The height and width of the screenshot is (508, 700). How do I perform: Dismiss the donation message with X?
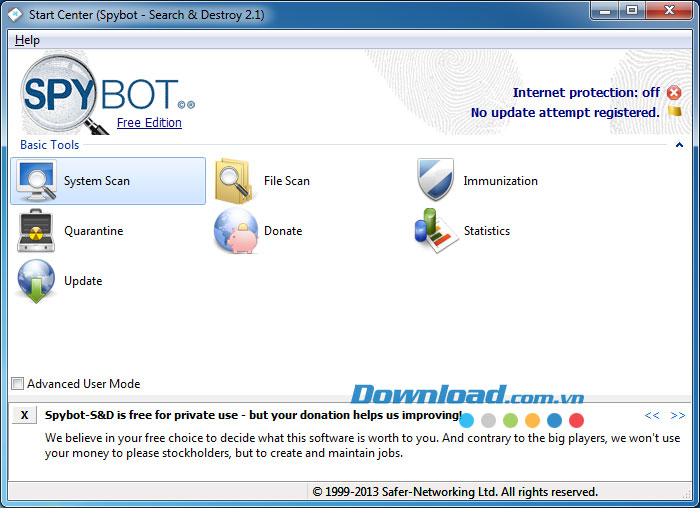(x=25, y=415)
